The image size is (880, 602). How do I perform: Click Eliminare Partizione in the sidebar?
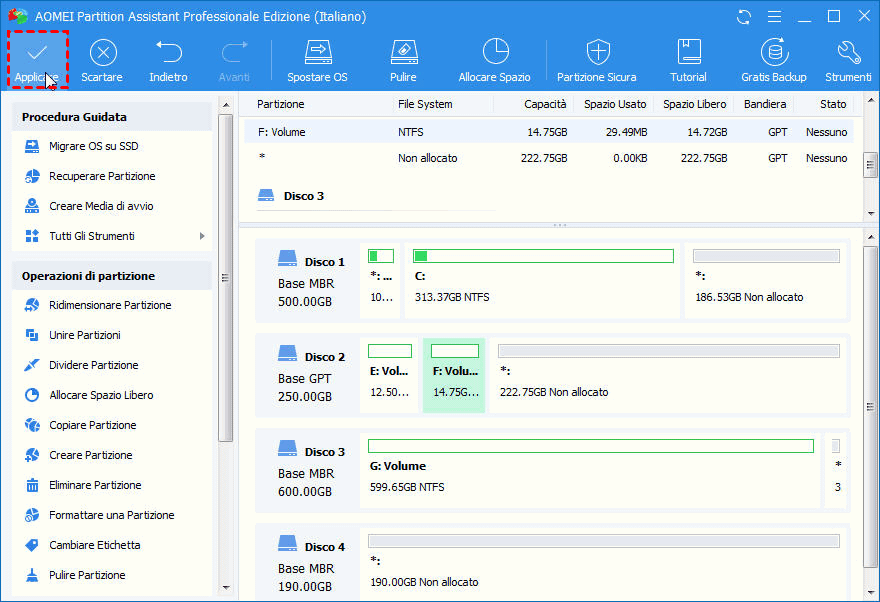(95, 485)
